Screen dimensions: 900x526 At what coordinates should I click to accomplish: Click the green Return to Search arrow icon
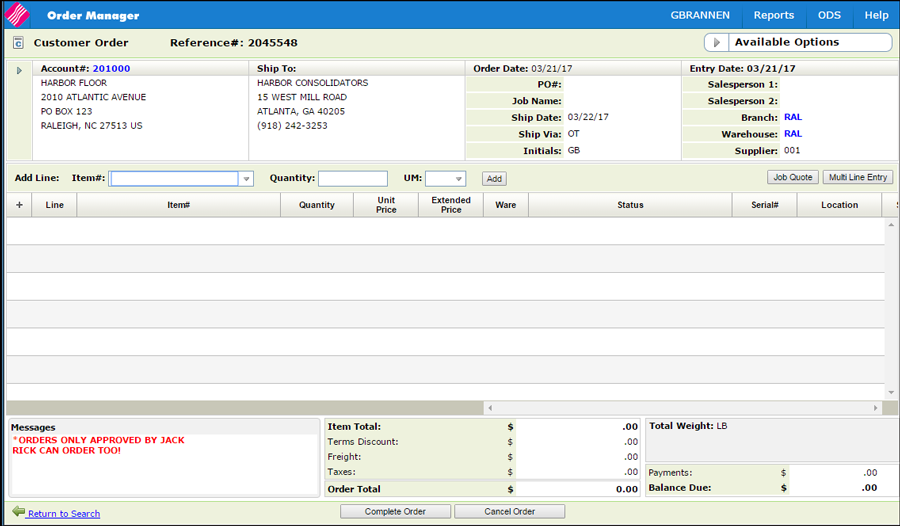coord(19,511)
